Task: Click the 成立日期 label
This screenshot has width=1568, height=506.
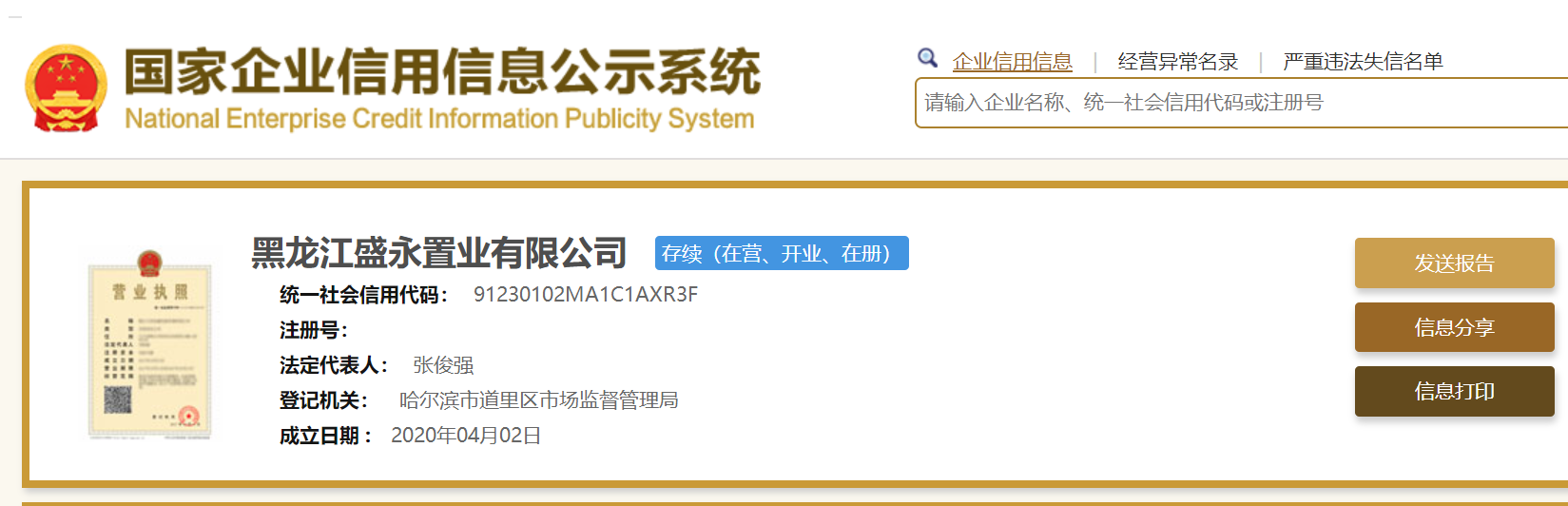Action: pos(325,436)
